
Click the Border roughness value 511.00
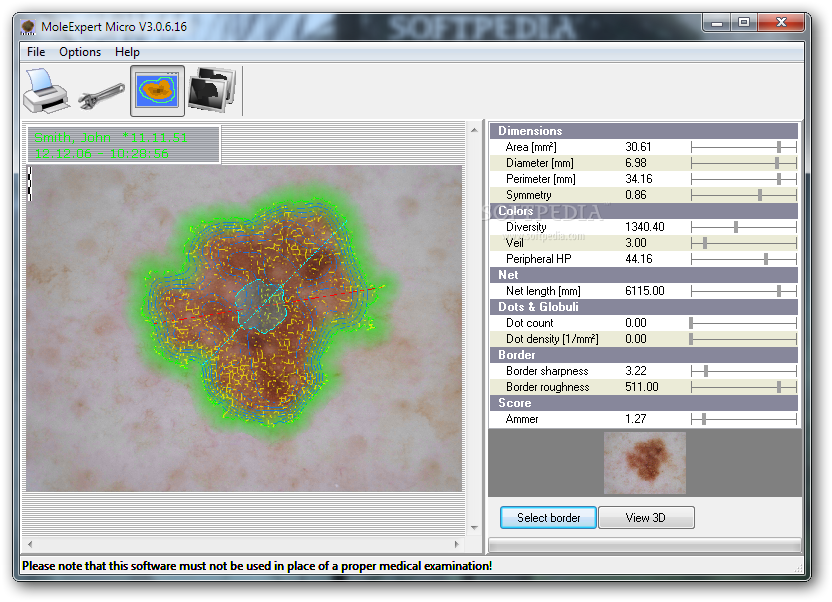(642, 387)
